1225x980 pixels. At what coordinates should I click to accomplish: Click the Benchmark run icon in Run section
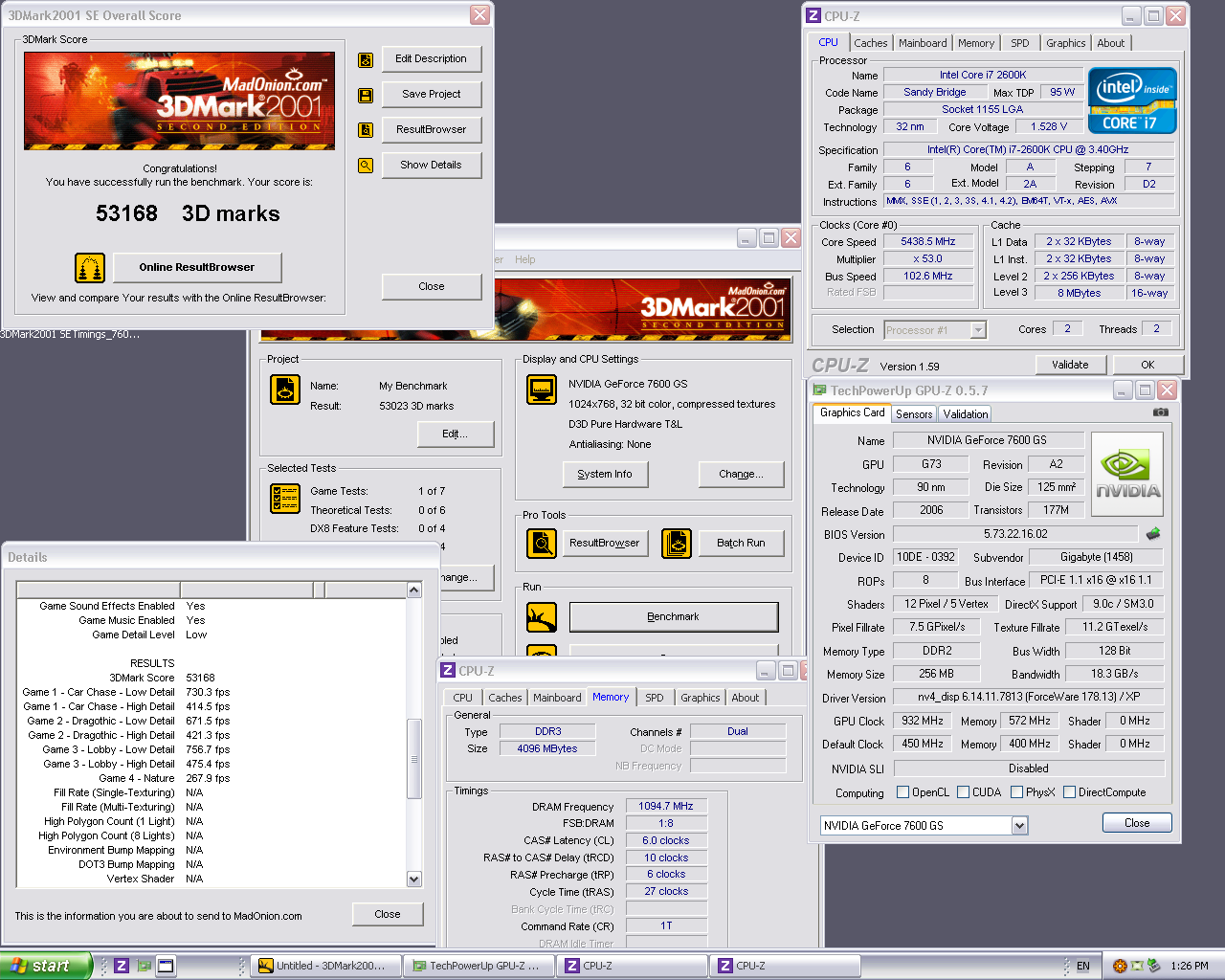[x=542, y=617]
